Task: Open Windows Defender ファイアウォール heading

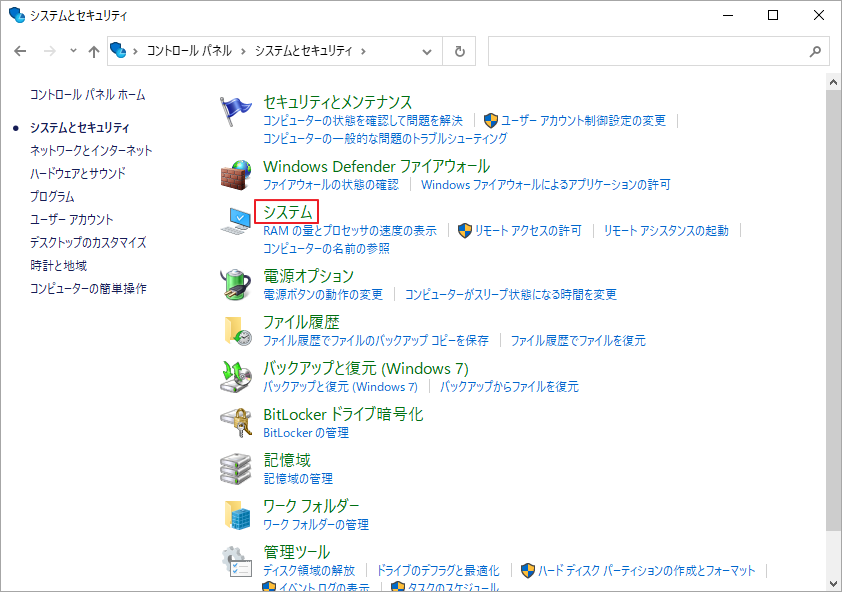Action: [376, 166]
